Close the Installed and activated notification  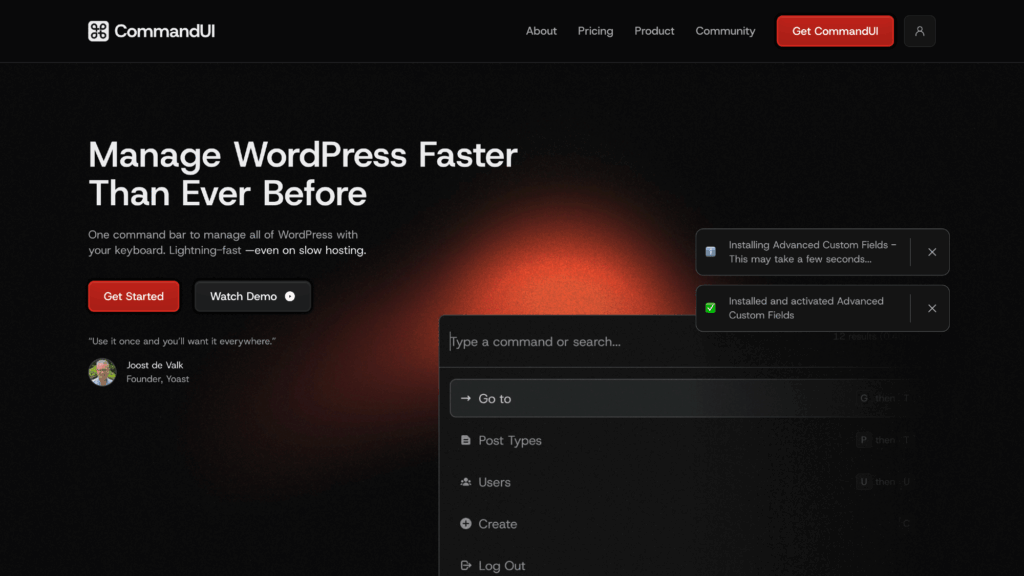(932, 308)
